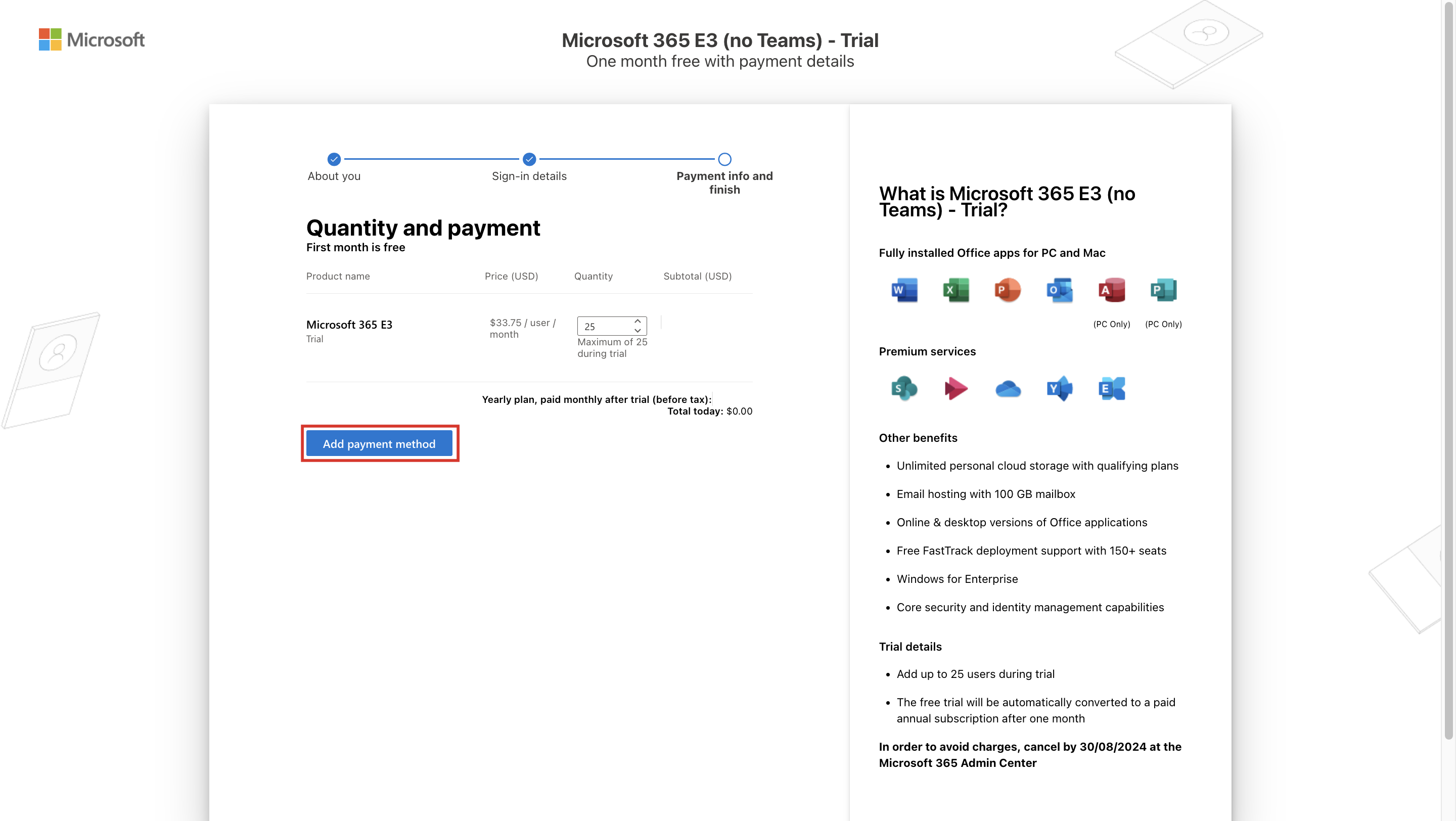Click 'First month is free' text
Viewport: 1456px width, 821px height.
click(355, 247)
